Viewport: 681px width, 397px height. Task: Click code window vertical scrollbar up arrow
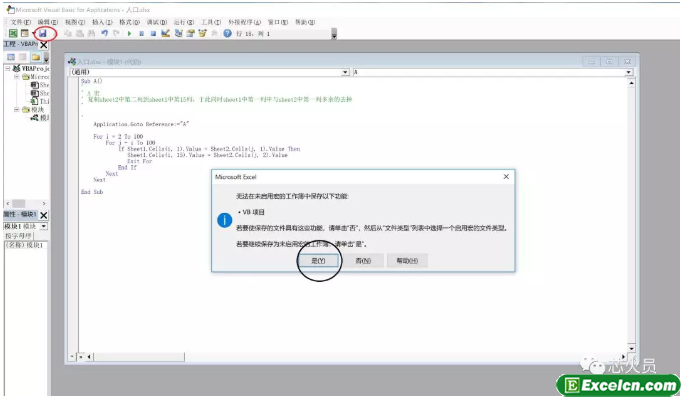point(631,82)
